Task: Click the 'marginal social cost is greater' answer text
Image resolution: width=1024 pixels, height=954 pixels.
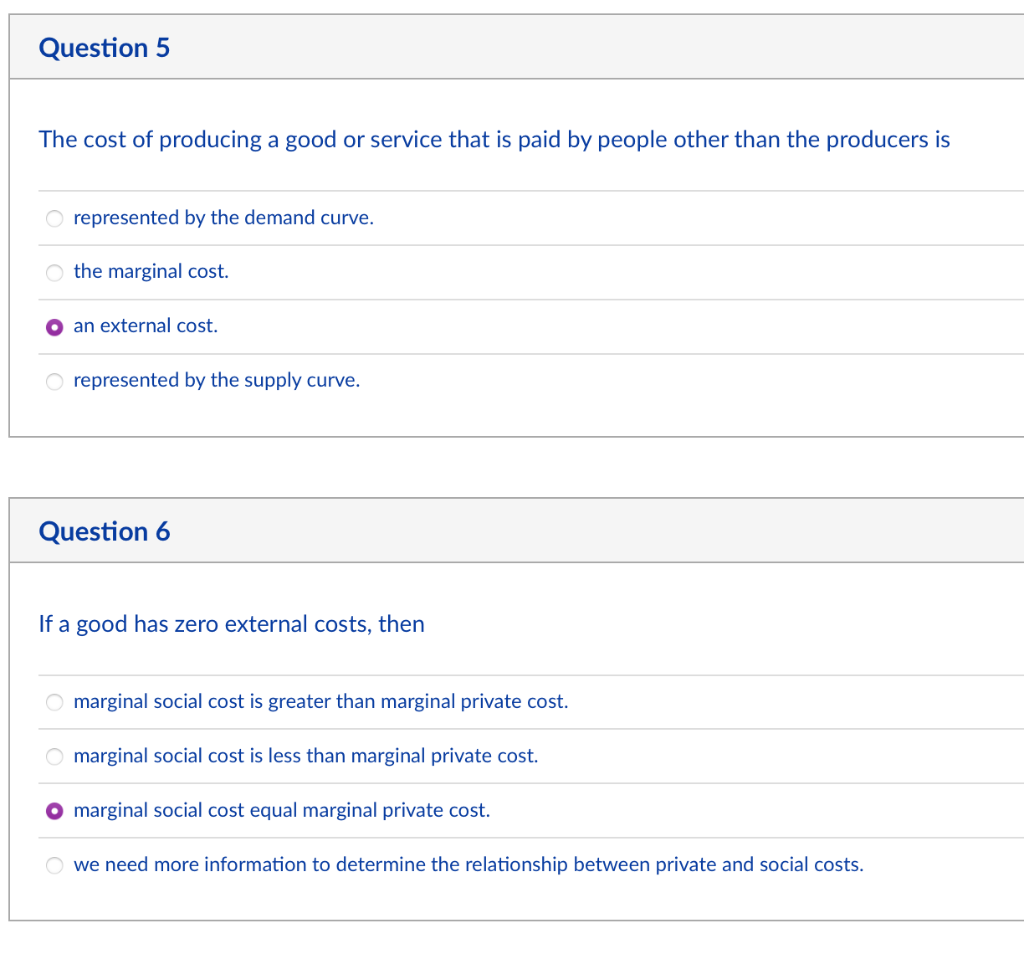Action: click(x=320, y=702)
